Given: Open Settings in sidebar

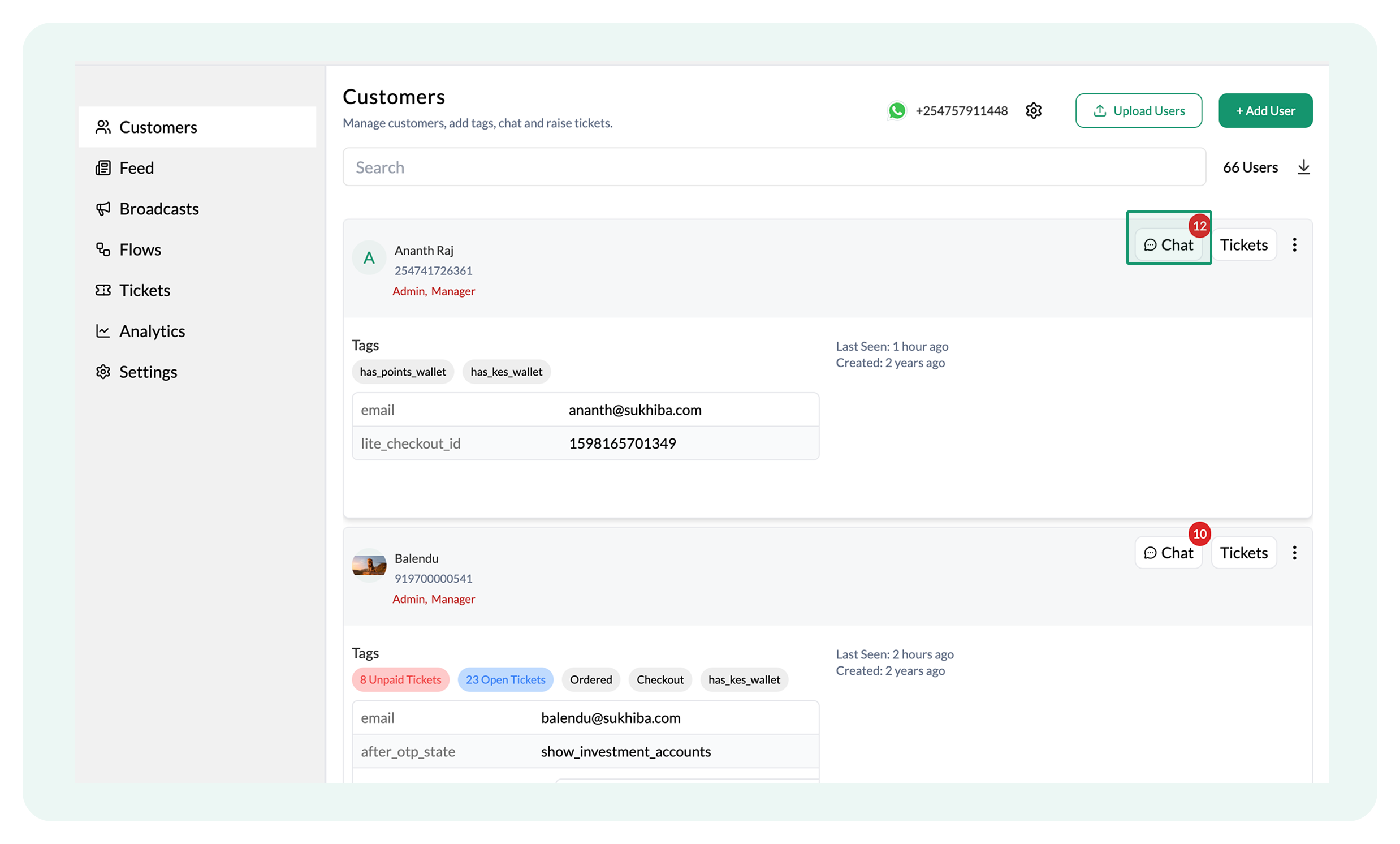Looking at the screenshot, I should pos(148,372).
